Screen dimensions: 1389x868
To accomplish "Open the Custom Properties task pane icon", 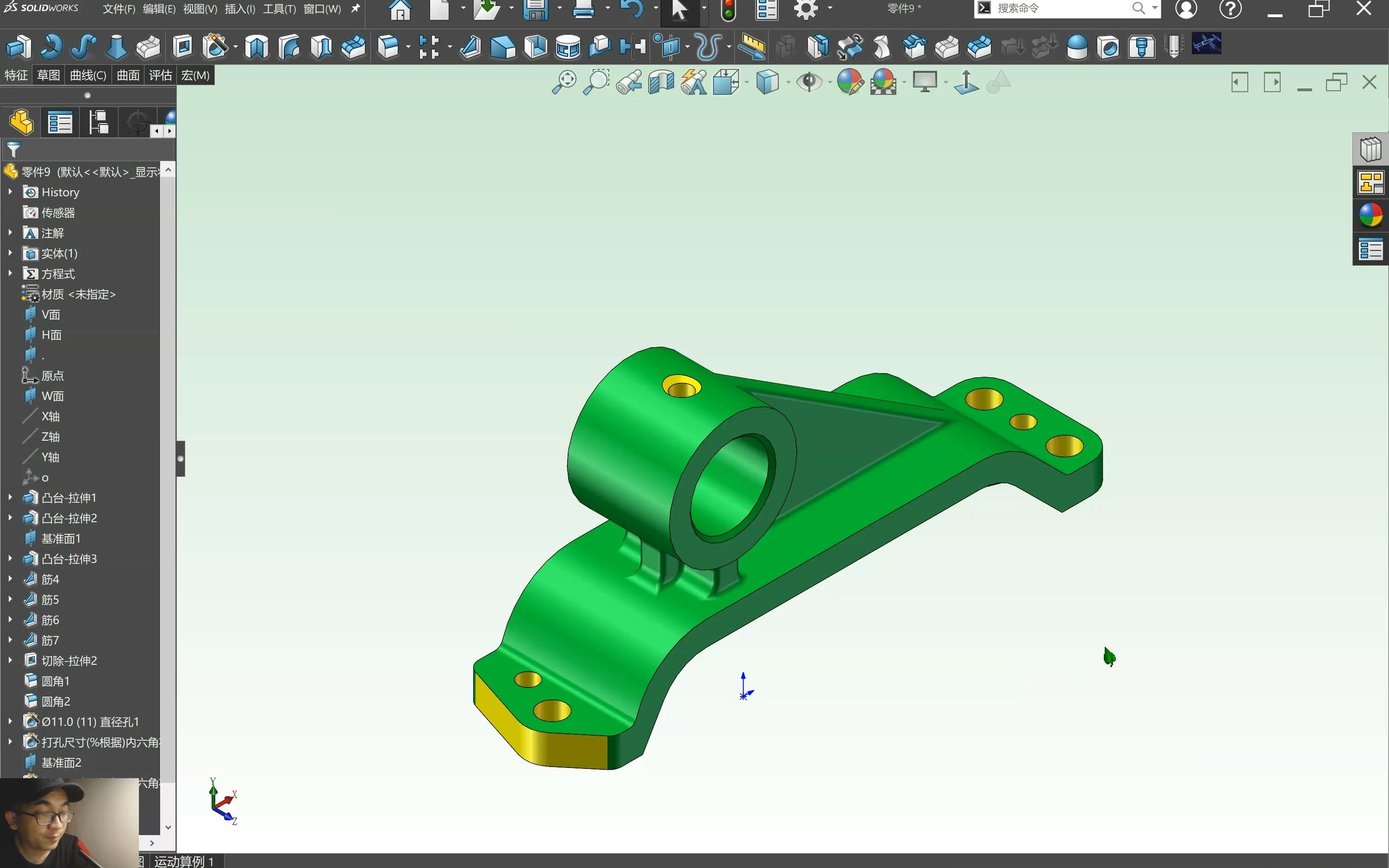I will point(1370,250).
